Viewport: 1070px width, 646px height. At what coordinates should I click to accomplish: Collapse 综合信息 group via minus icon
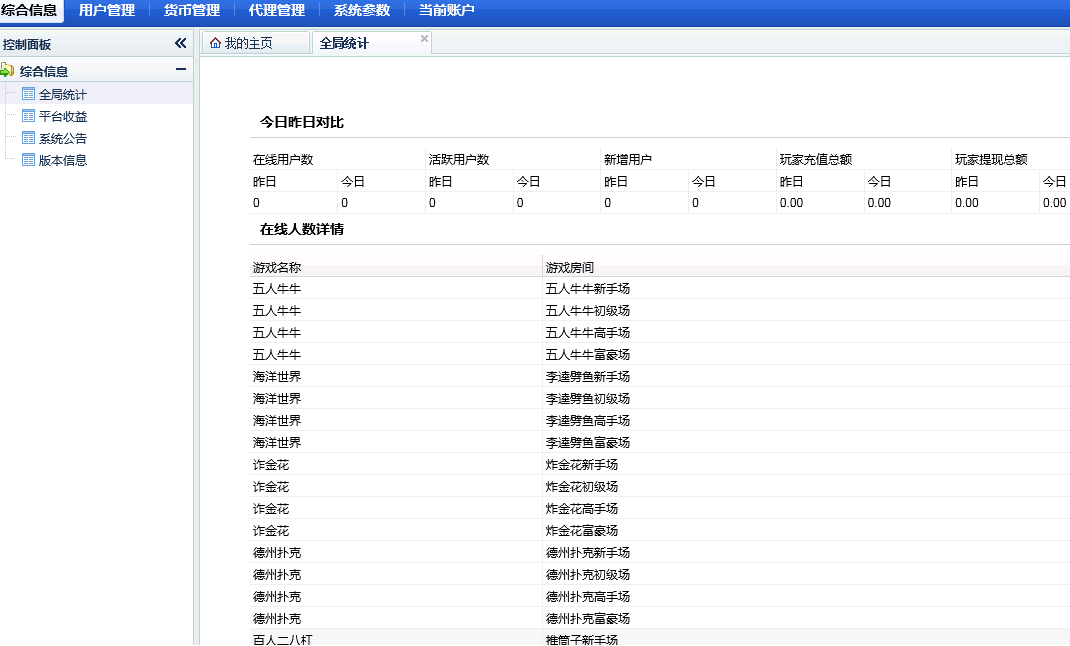coord(181,70)
